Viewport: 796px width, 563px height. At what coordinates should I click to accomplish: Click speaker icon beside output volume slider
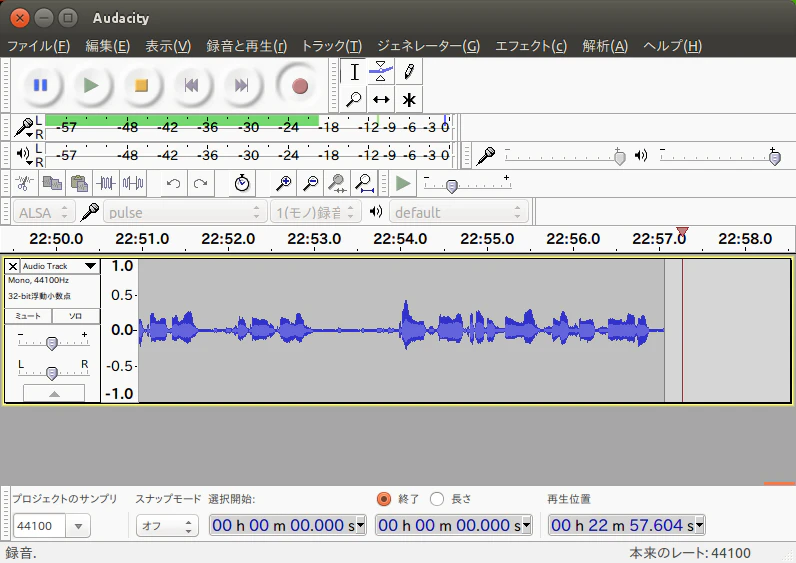click(641, 155)
